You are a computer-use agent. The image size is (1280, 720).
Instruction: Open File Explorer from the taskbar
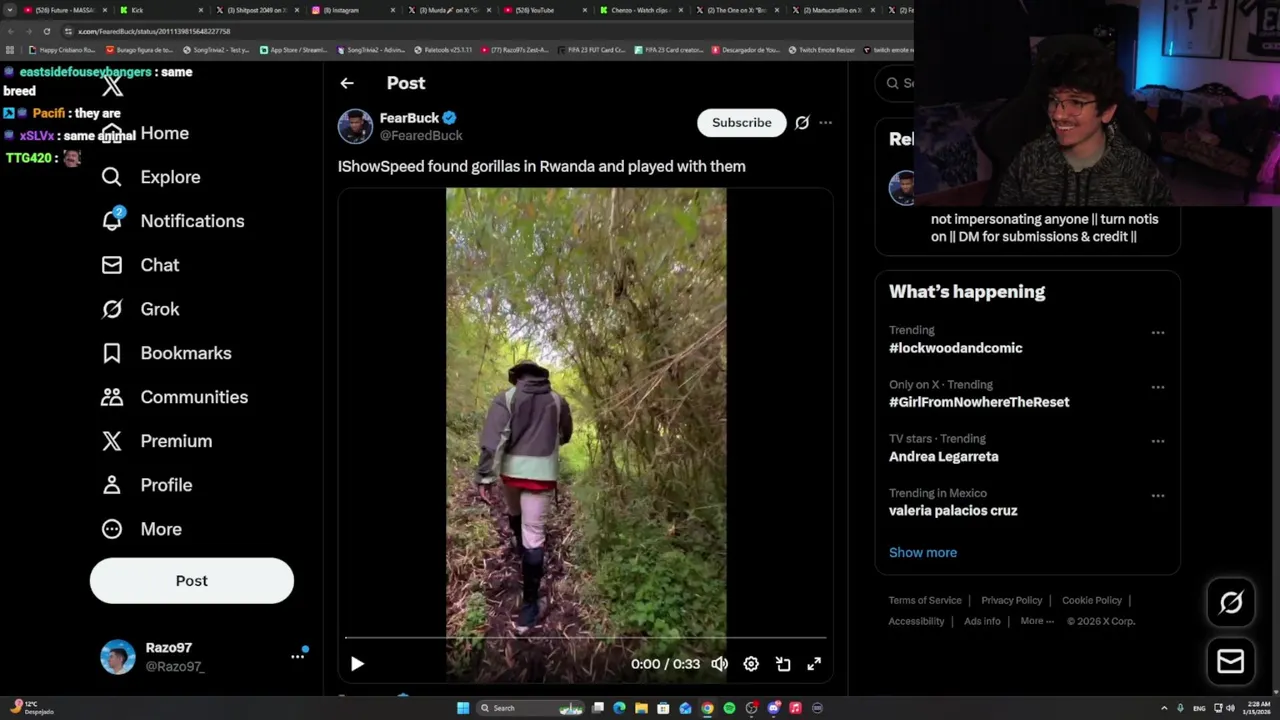641,708
